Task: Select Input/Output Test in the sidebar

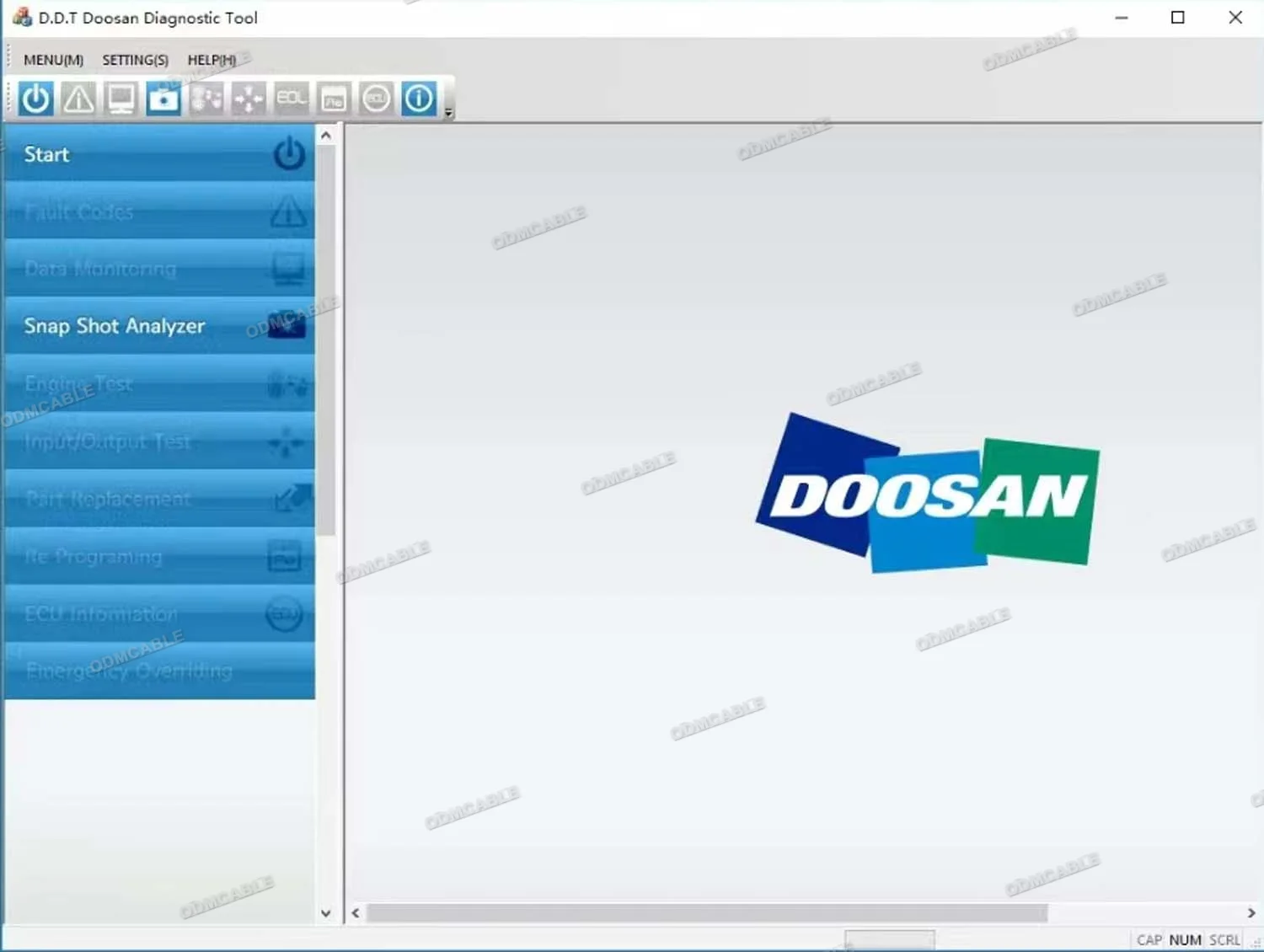Action: (x=159, y=441)
